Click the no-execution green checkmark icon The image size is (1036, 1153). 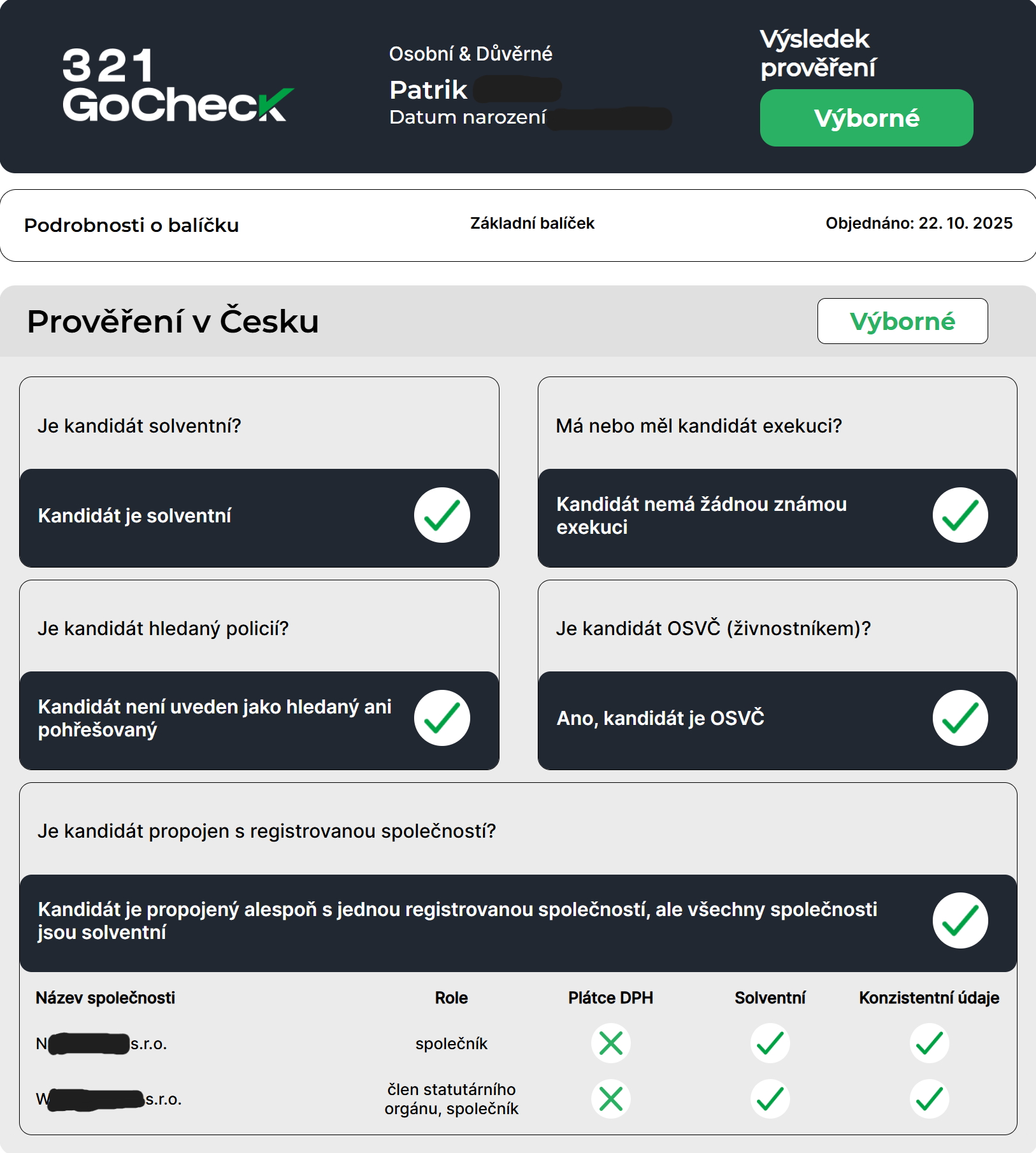[960, 515]
